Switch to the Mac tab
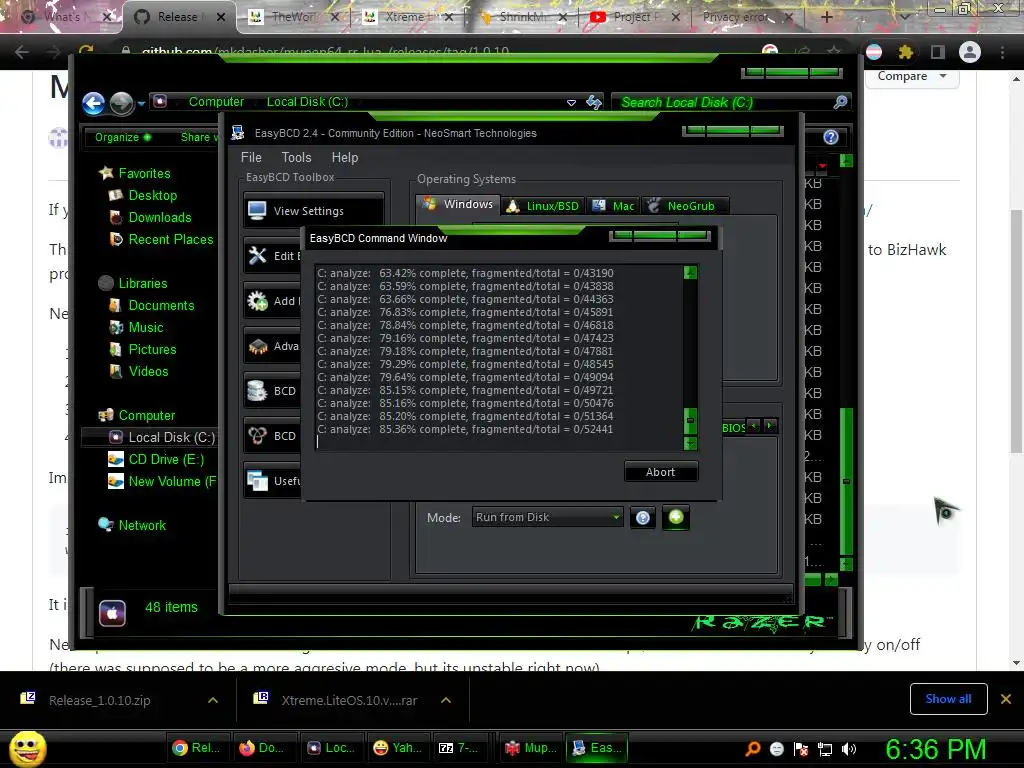Viewport: 1024px width, 768px height. tap(613, 206)
